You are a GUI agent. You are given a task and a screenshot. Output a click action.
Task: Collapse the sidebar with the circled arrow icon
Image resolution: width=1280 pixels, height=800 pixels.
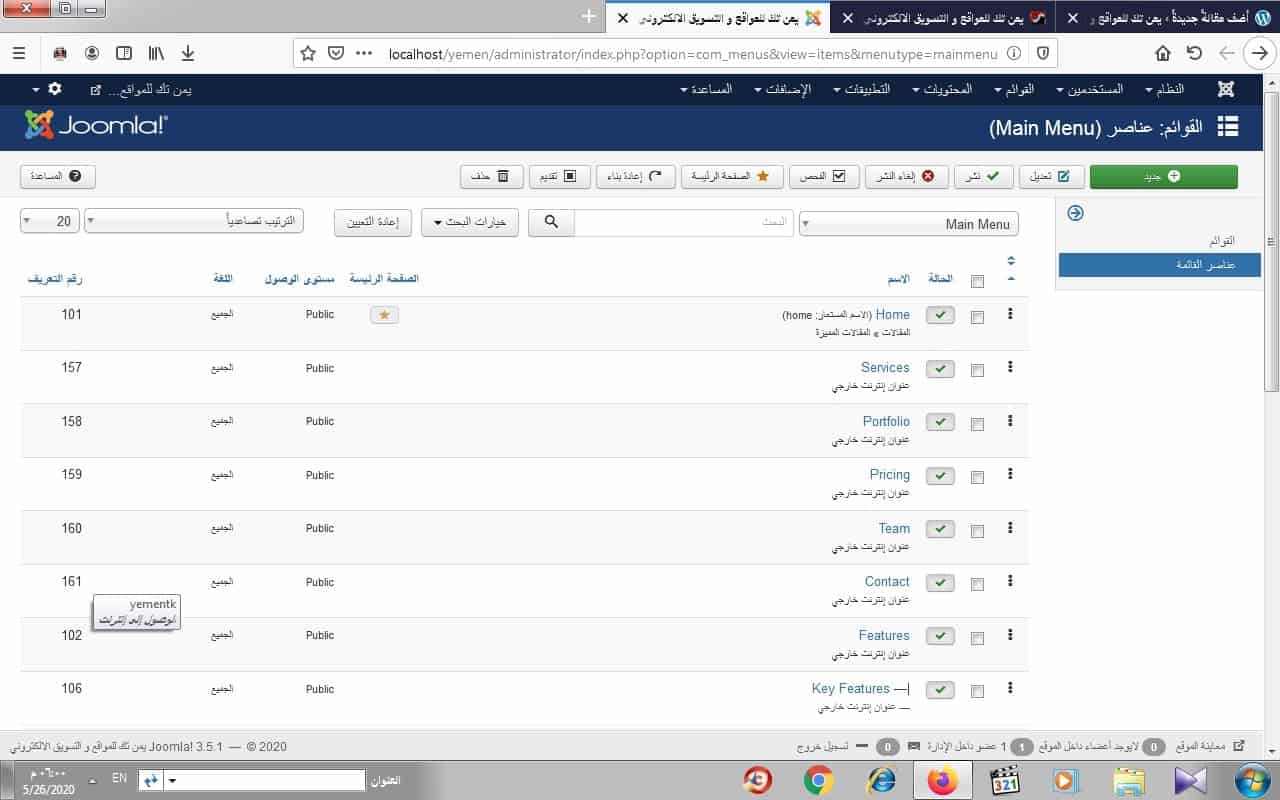pyautogui.click(x=1076, y=213)
